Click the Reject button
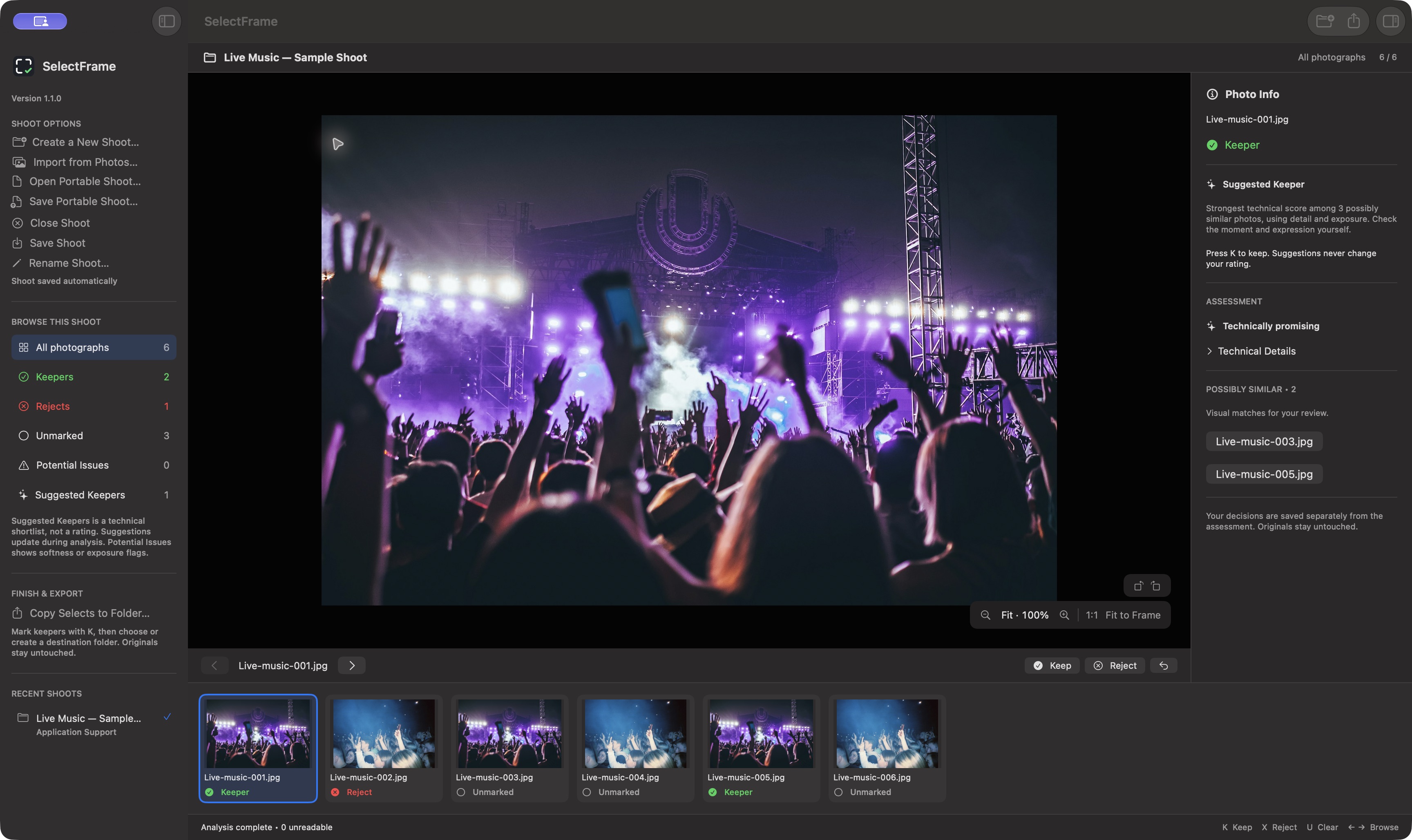 coord(1115,666)
